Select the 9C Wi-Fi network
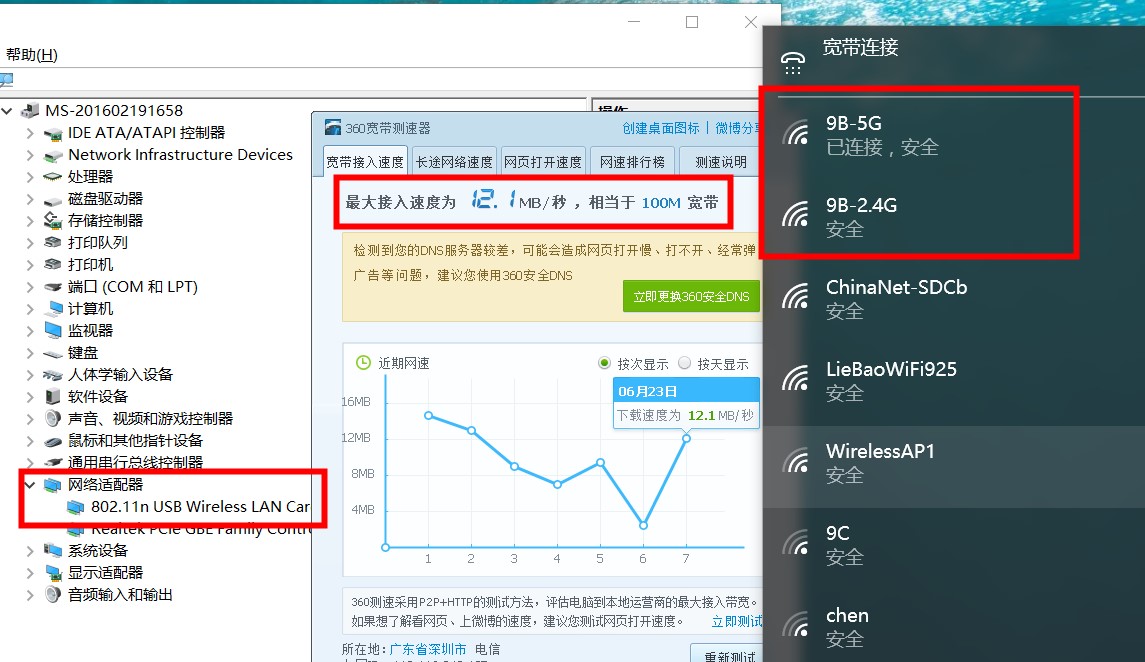Screen dimensions: 1145x662 click(x=954, y=544)
